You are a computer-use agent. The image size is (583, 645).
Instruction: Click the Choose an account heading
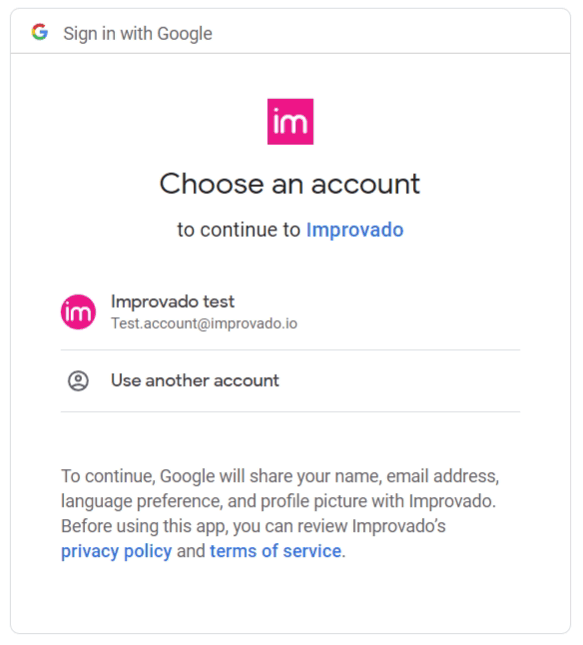pos(290,184)
